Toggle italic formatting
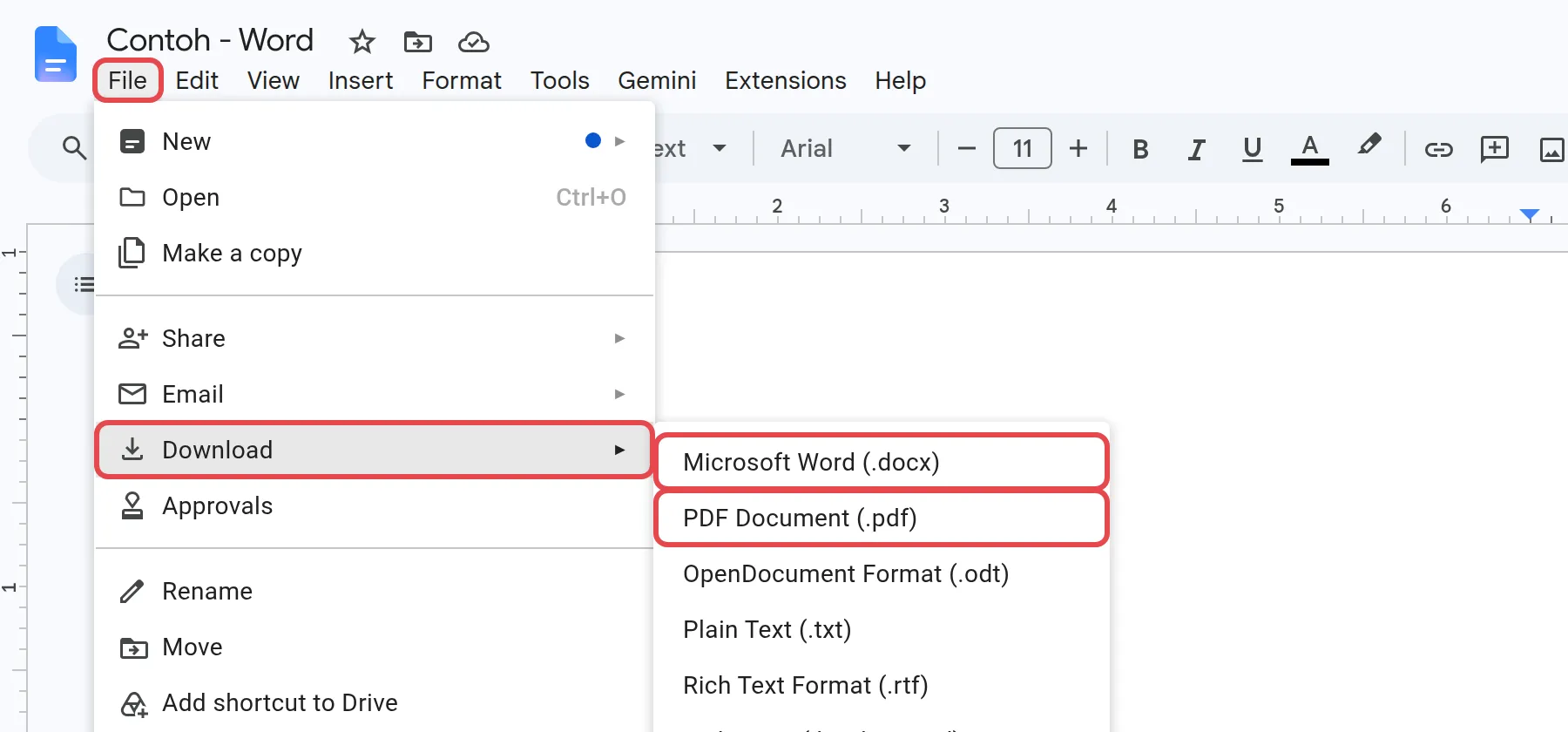 [x=1196, y=149]
